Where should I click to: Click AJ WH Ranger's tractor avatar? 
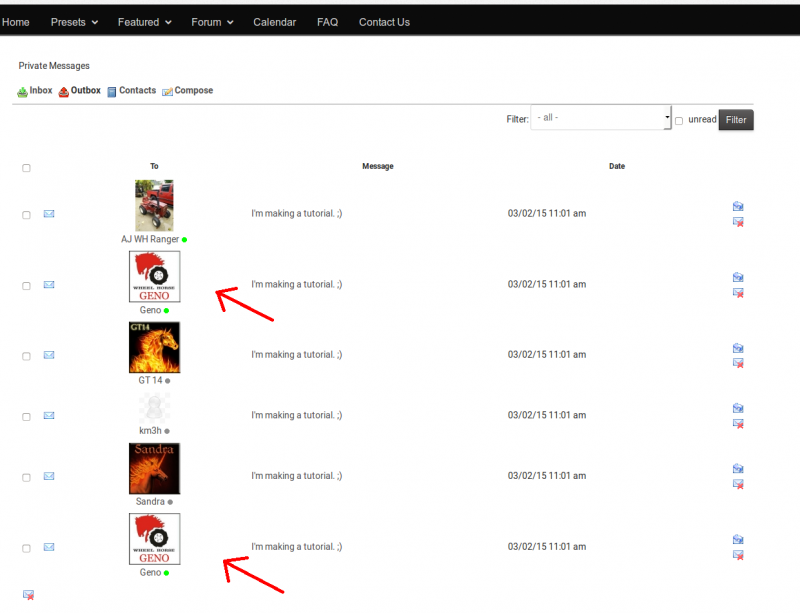coord(154,206)
